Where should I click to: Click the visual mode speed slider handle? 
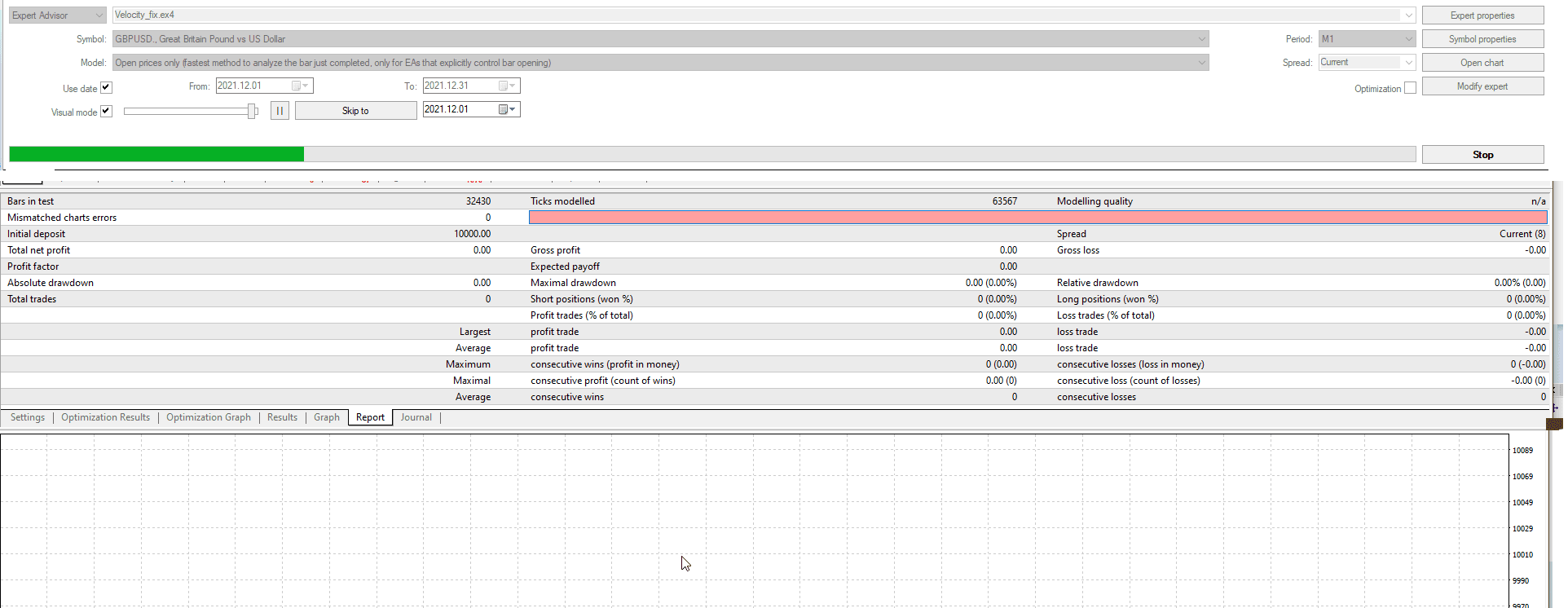tap(253, 112)
